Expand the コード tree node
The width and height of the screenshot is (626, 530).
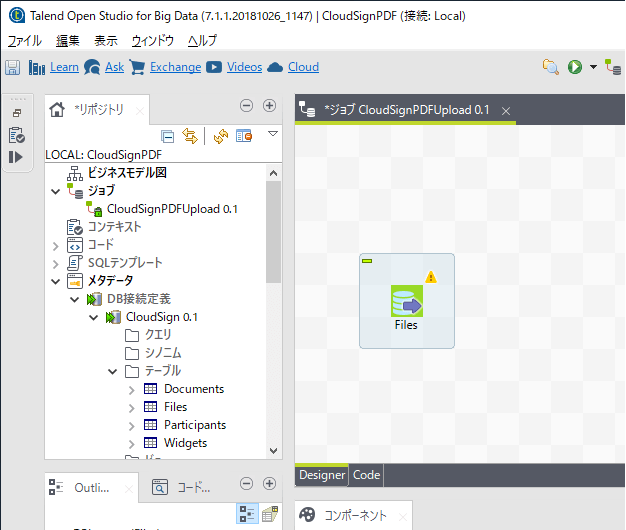pyautogui.click(x=56, y=246)
